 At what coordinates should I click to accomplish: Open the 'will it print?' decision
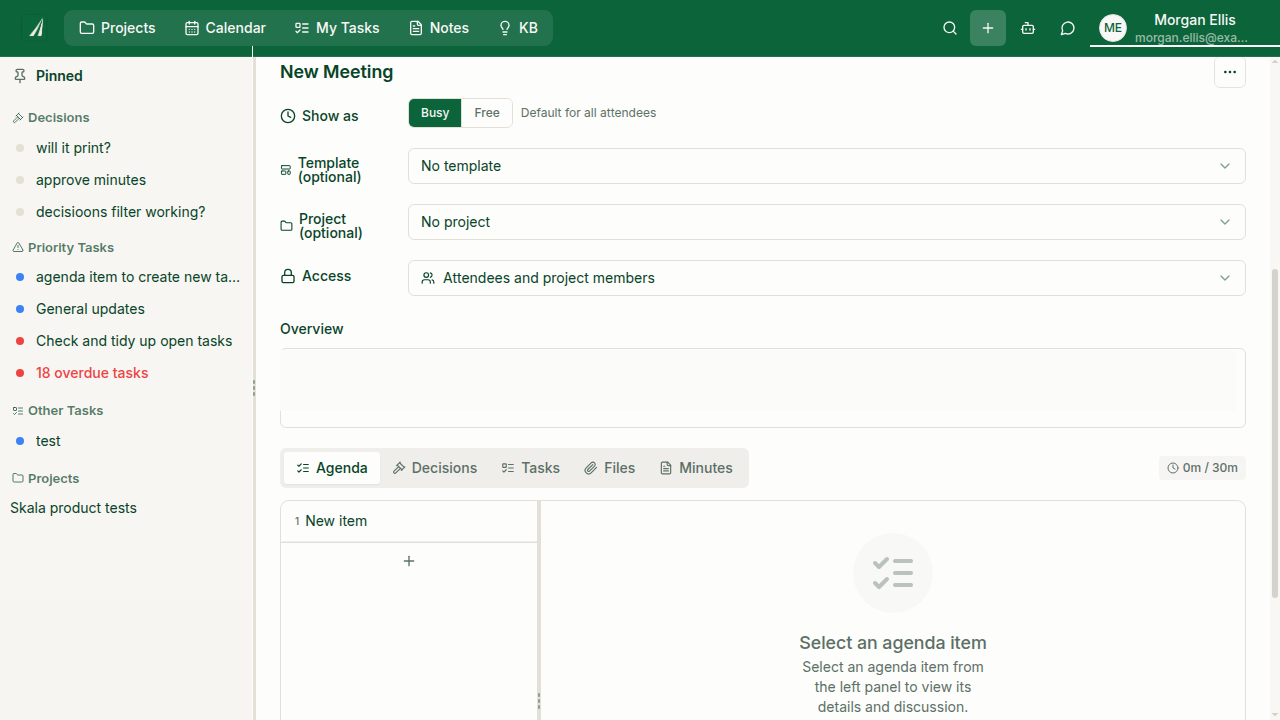click(73, 148)
